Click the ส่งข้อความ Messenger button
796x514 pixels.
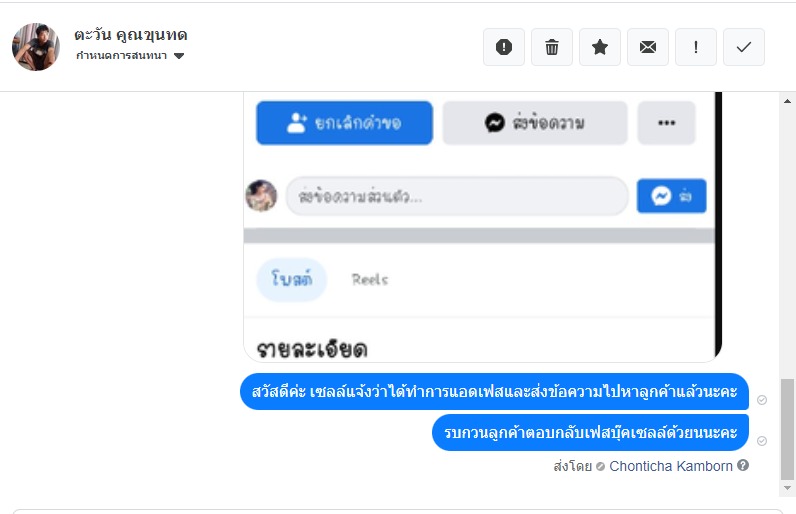point(535,123)
